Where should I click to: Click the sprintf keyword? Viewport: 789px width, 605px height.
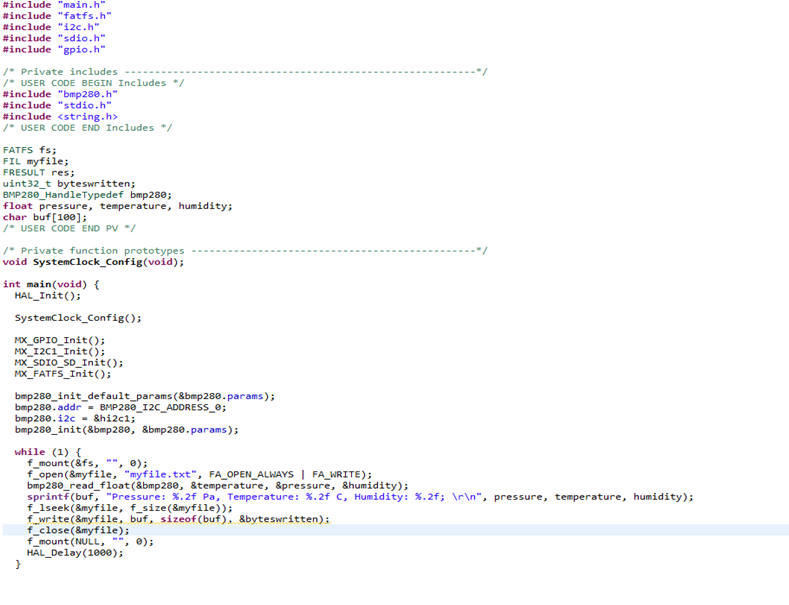[x=48, y=497]
